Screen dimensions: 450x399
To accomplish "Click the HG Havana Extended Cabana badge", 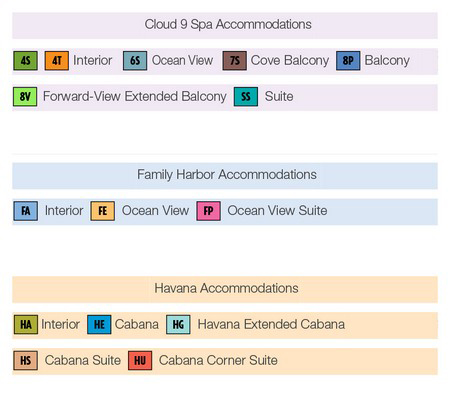I will pyautogui.click(x=178, y=324).
